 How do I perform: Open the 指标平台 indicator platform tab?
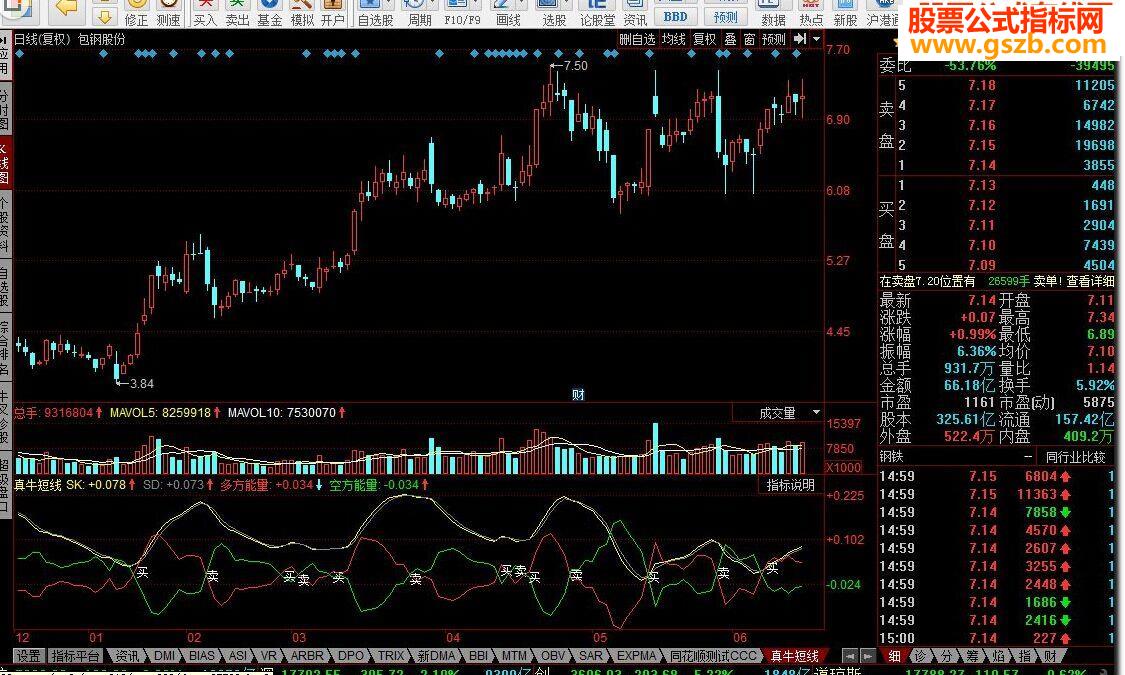pyautogui.click(x=75, y=656)
